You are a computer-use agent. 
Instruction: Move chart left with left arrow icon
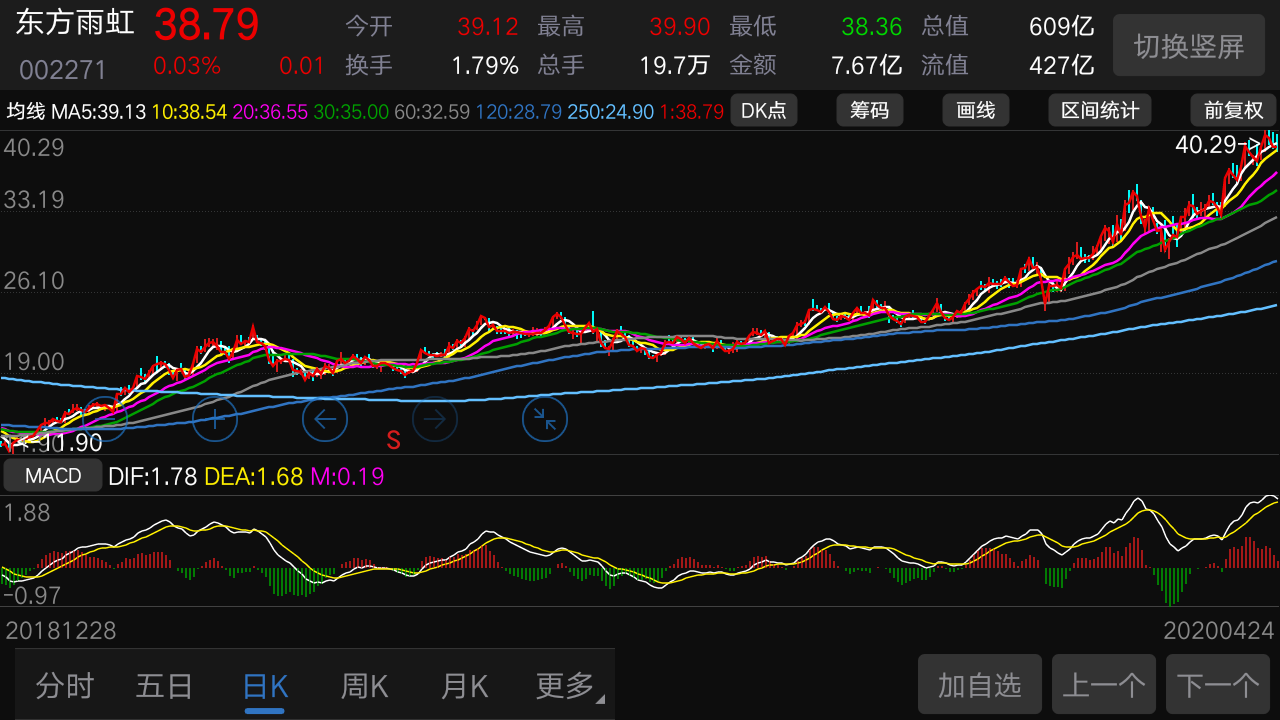point(325,419)
